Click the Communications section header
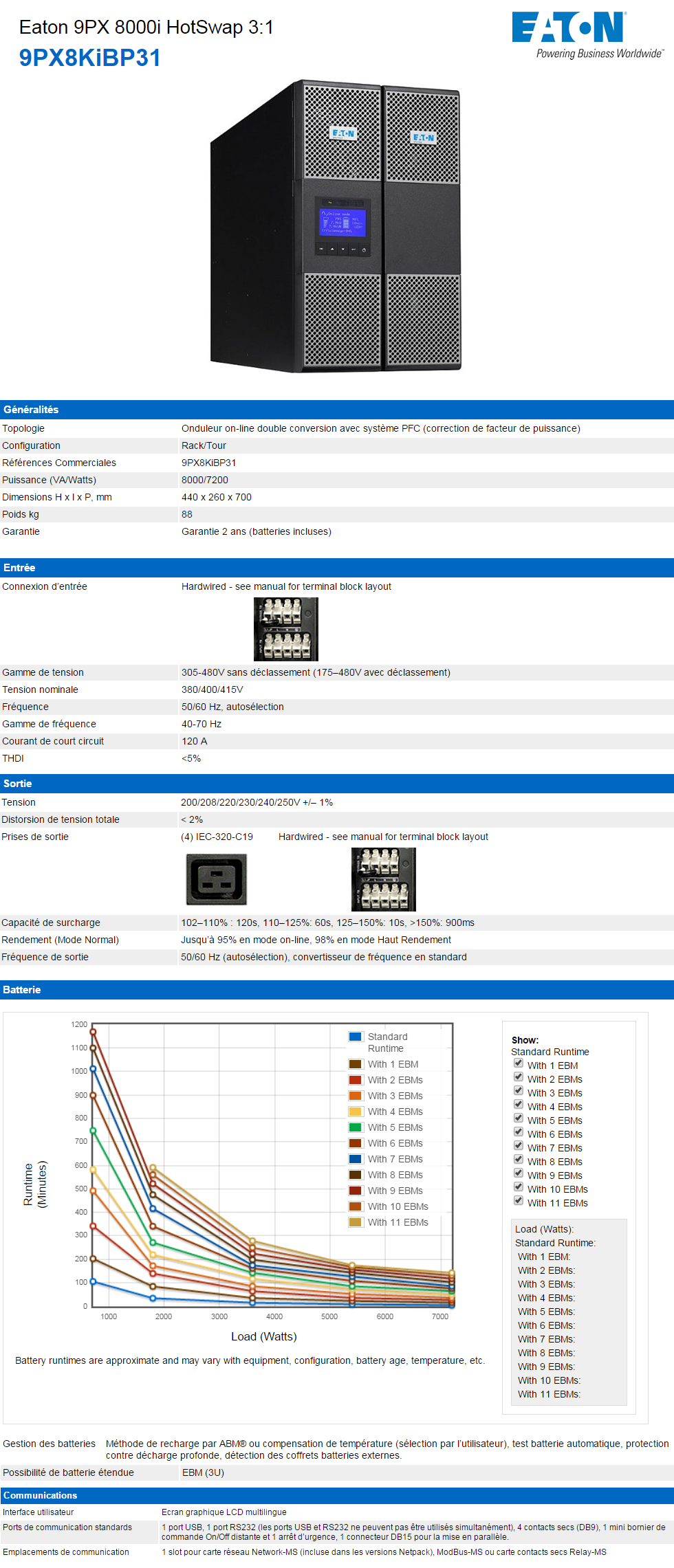The image size is (674, 1568). click(337, 1495)
